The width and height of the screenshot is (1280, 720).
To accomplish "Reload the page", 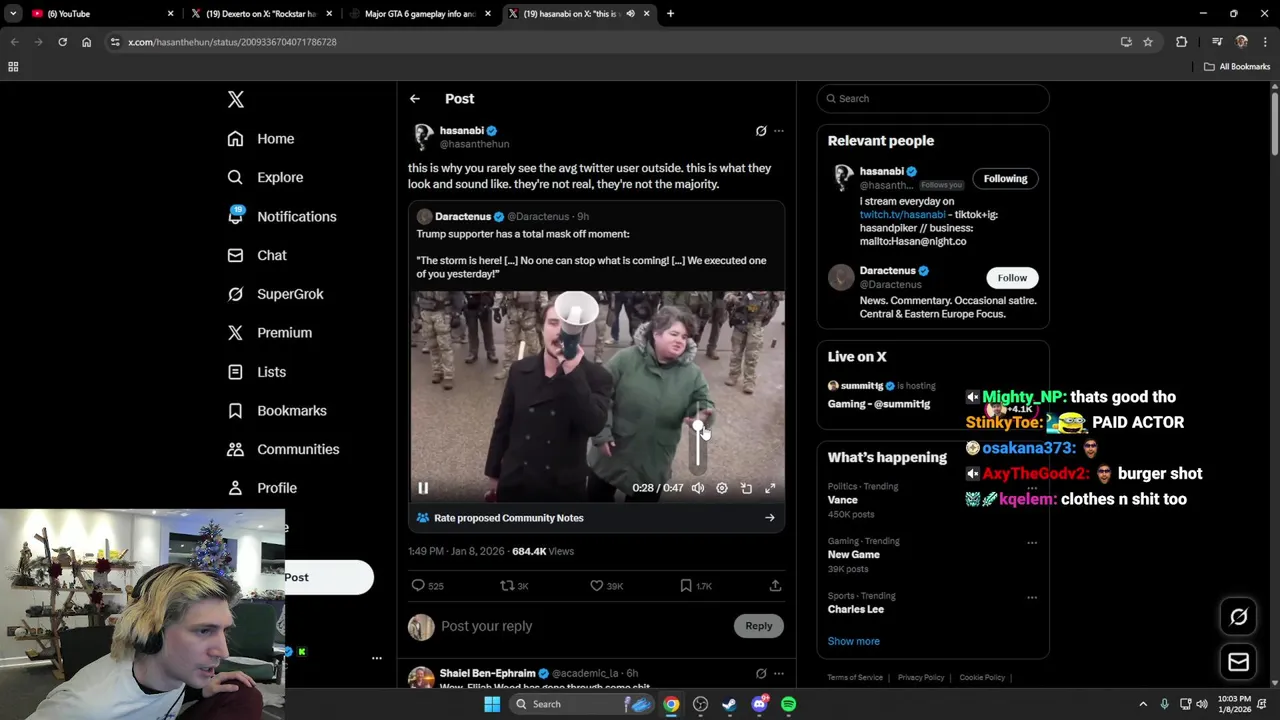I will (62, 42).
